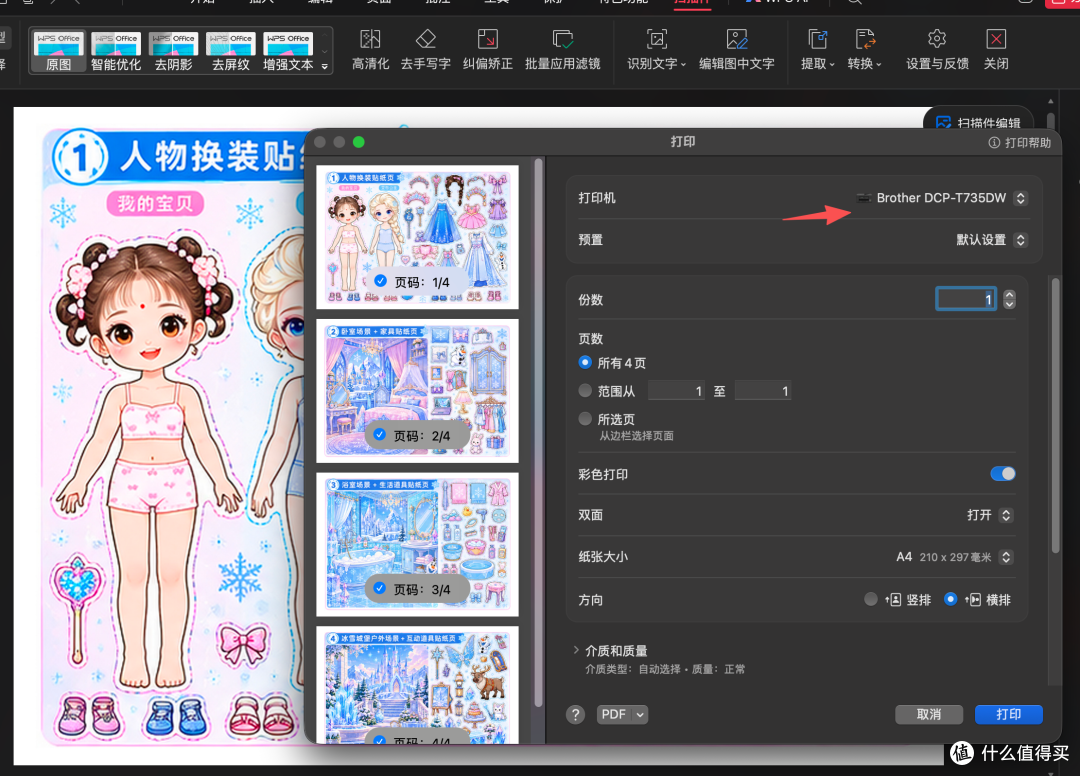Image resolution: width=1080 pixels, height=776 pixels.
Task: Select the 所选页 selected pages radio button
Action: (x=585, y=419)
